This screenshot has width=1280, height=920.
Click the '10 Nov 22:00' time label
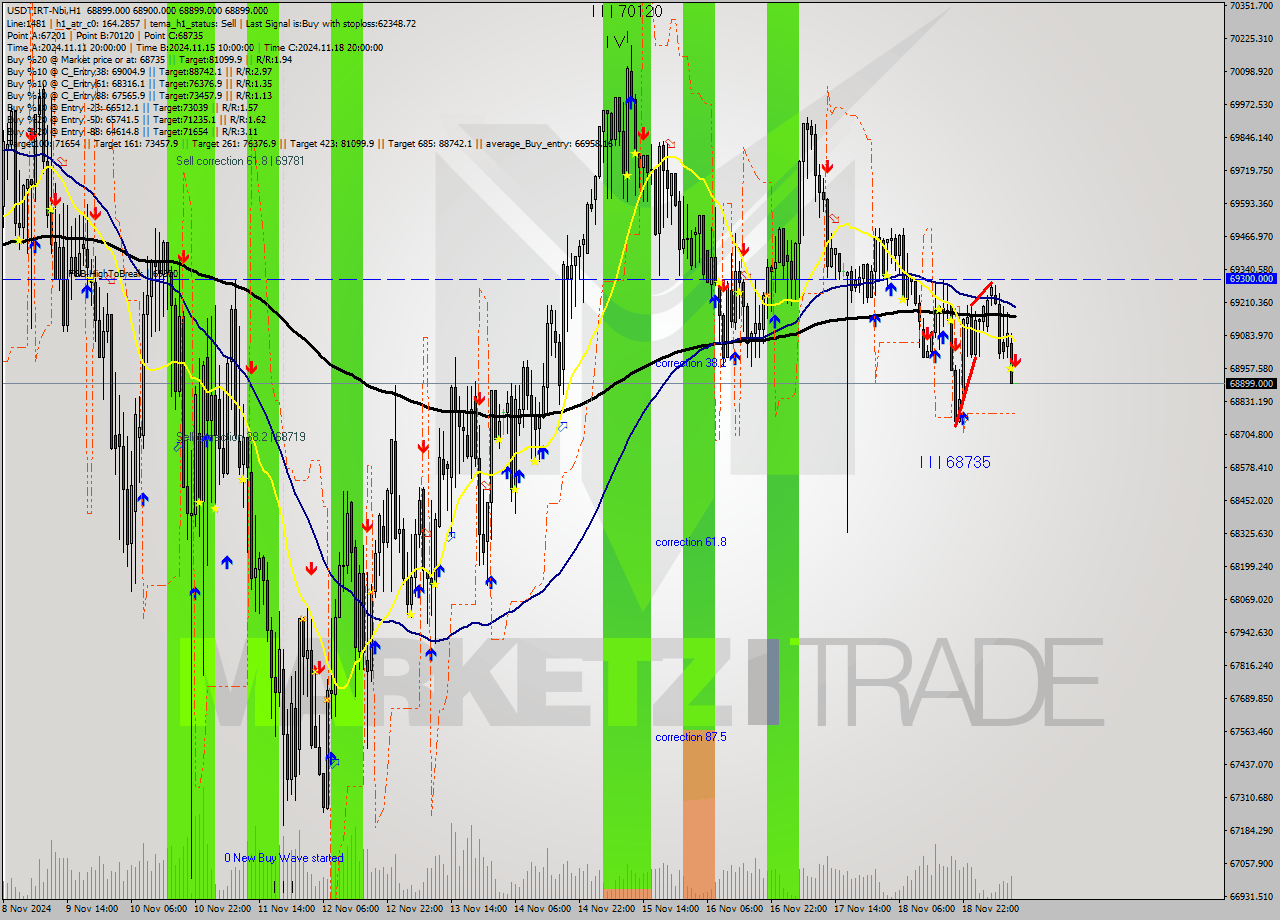(x=222, y=909)
